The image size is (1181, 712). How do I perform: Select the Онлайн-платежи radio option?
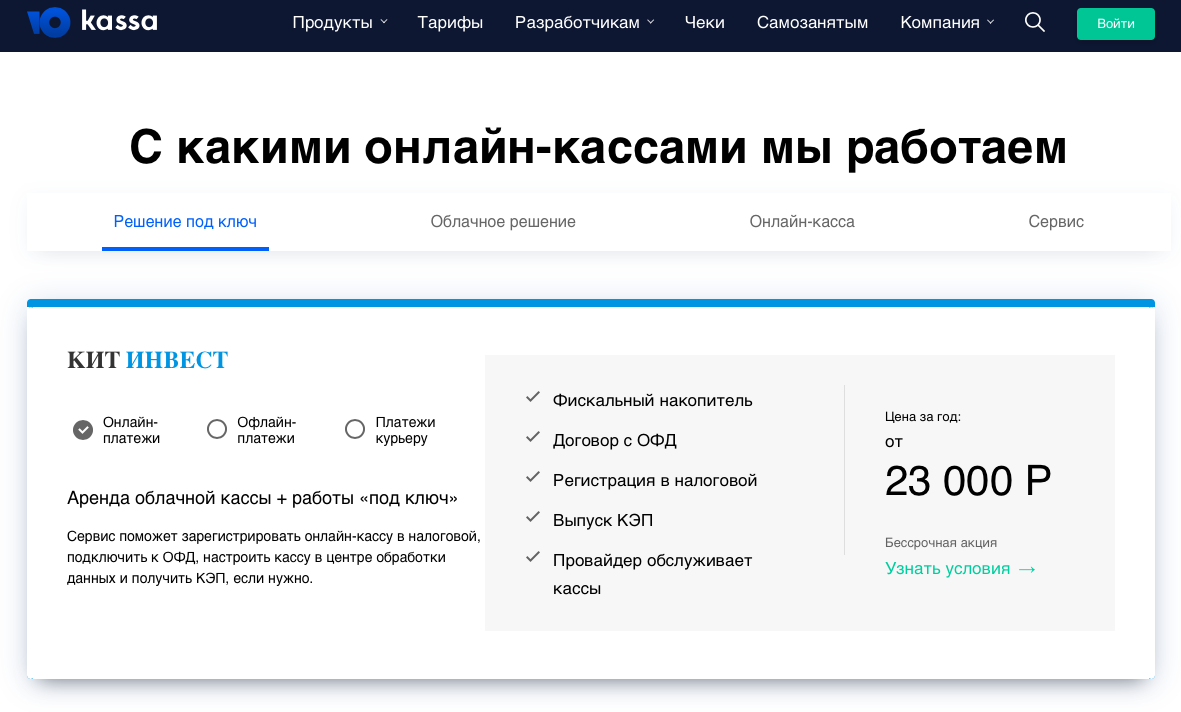[x=83, y=430]
